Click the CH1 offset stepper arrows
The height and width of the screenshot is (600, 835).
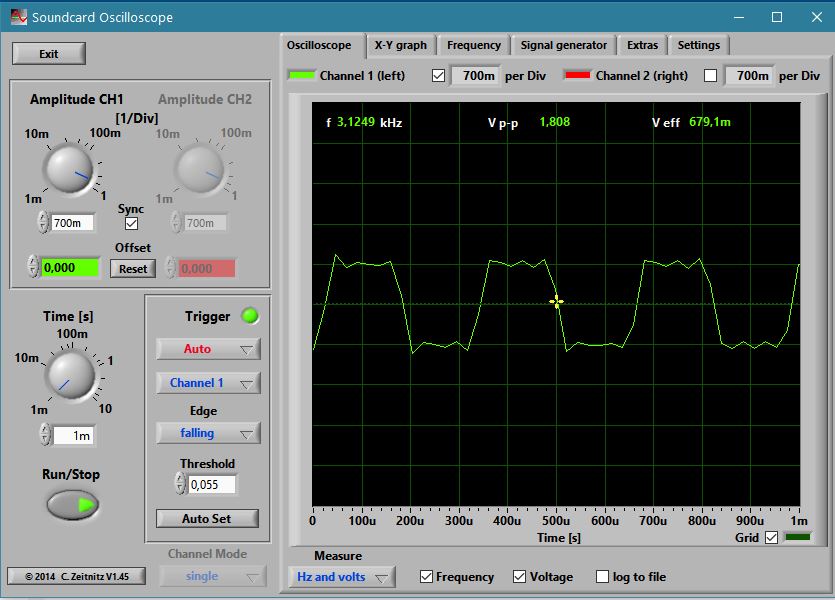click(x=33, y=267)
